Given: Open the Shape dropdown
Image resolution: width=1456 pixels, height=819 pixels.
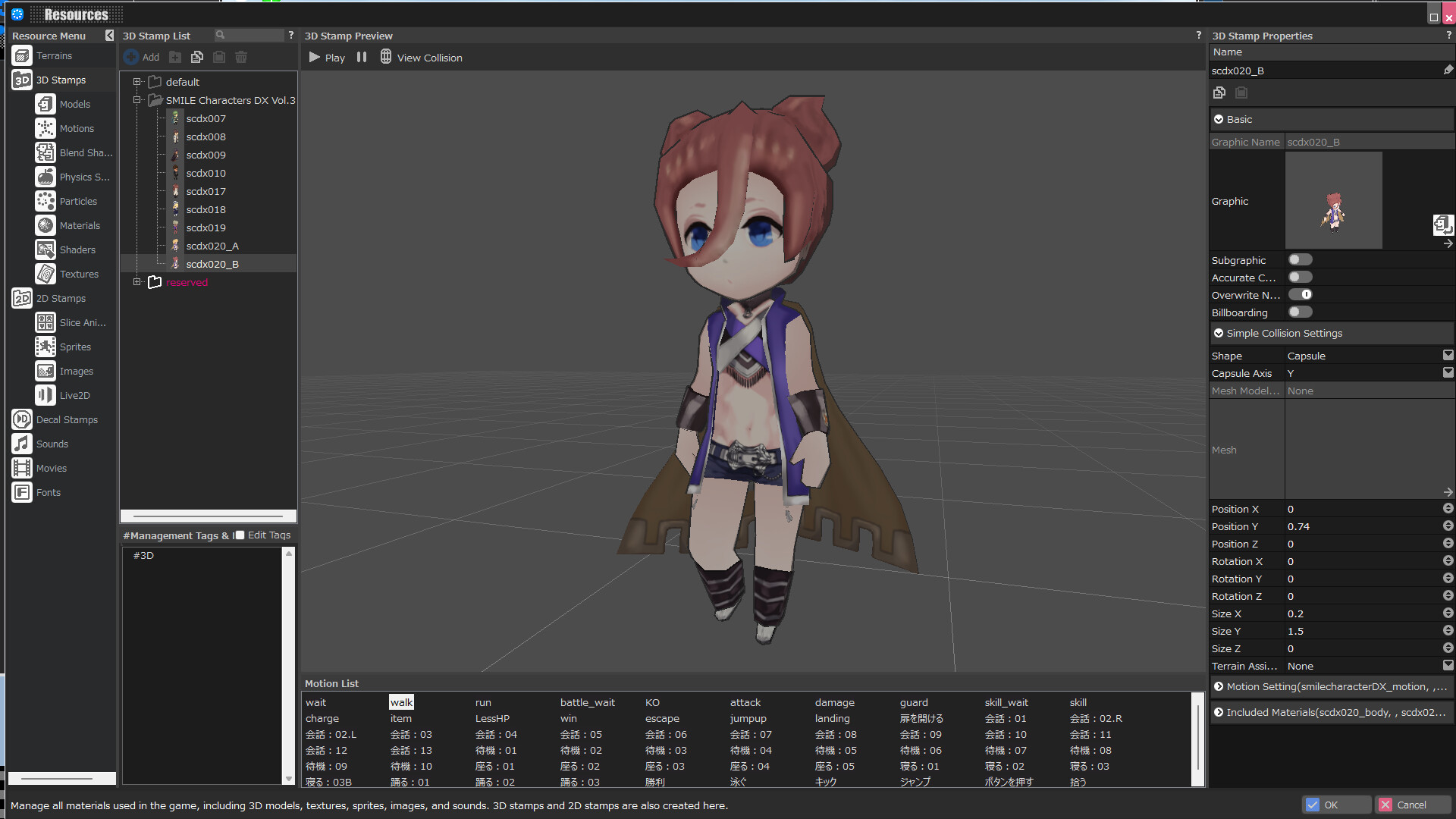Looking at the screenshot, I should [x=1448, y=356].
